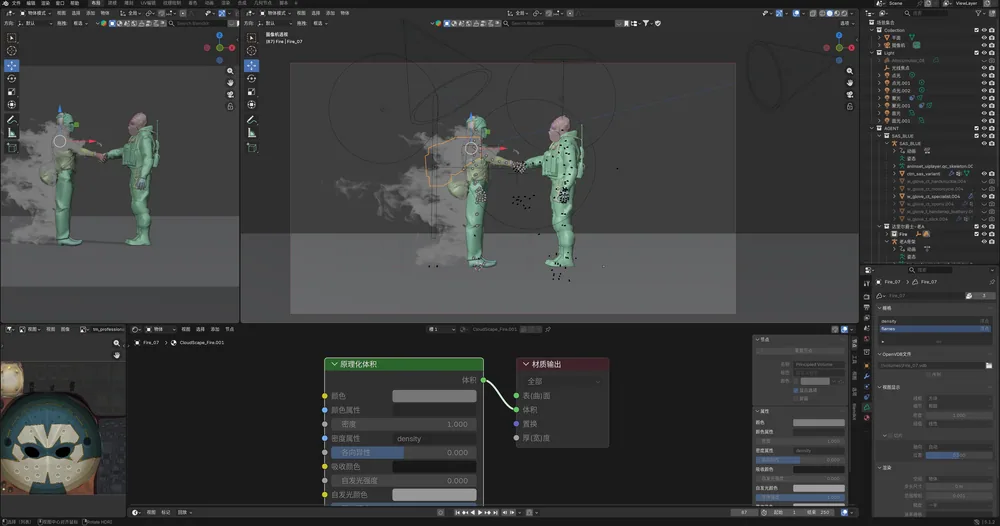Select the Measure tool in left viewport

(x=11, y=133)
